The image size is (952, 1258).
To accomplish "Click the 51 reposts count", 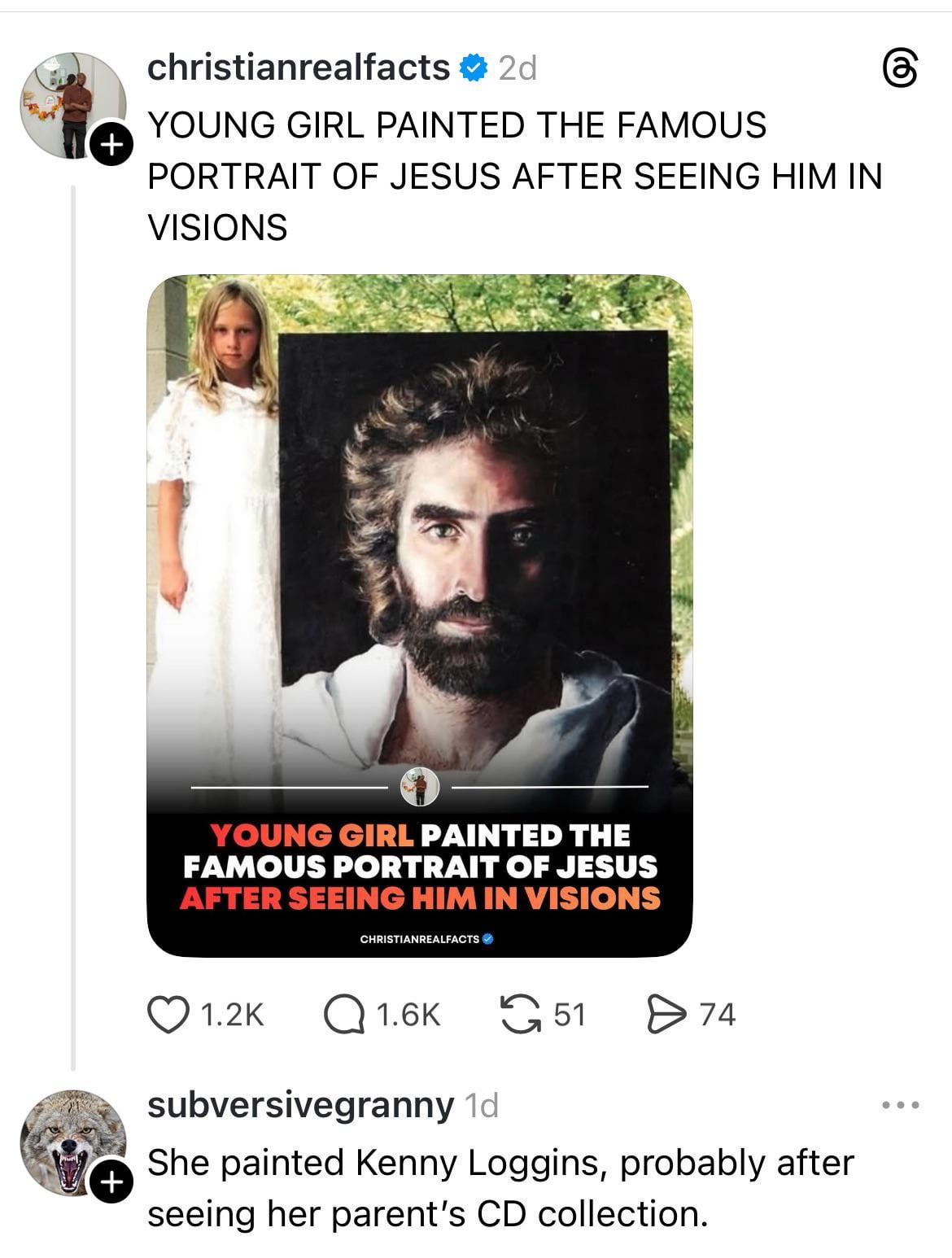I will tap(570, 1015).
